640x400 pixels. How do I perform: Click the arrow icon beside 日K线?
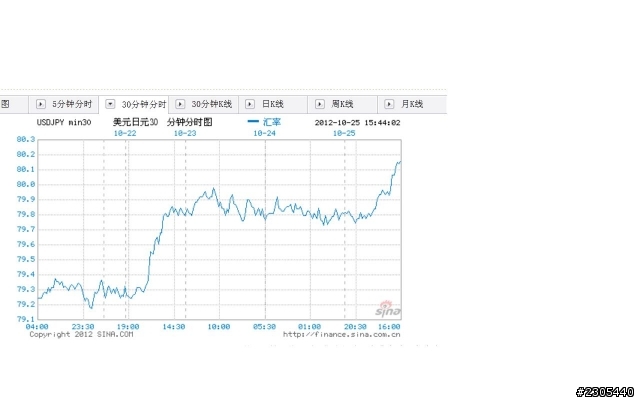coord(250,104)
